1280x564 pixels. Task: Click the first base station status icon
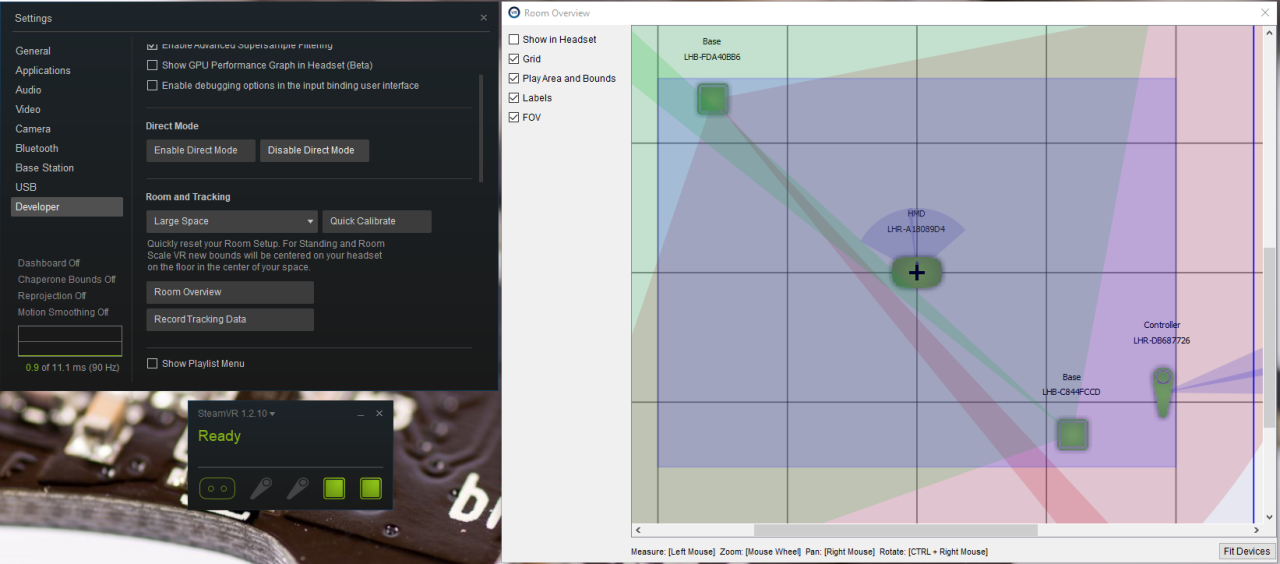(334, 488)
